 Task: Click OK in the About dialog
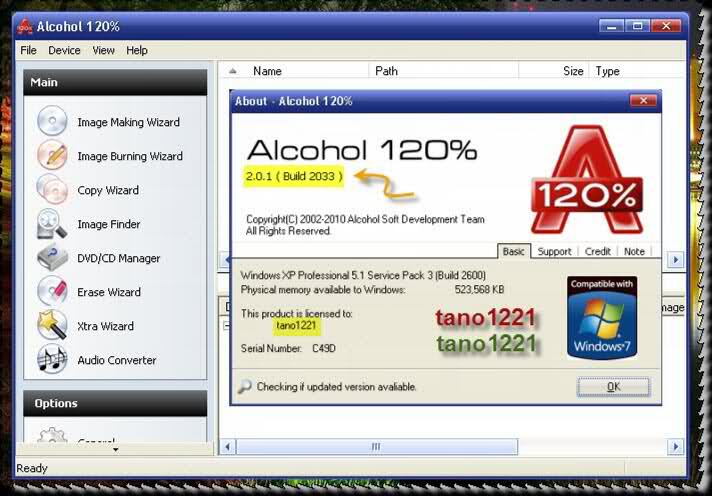(x=613, y=387)
